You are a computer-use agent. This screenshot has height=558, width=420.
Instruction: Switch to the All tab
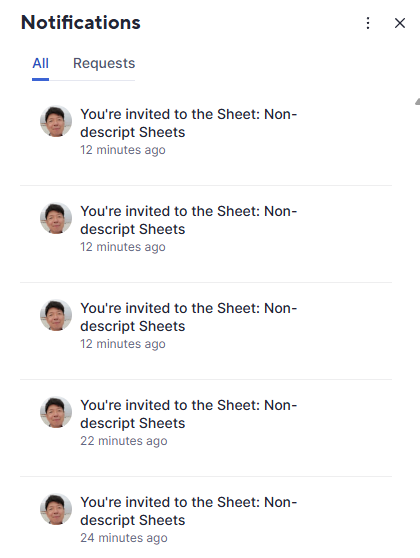(x=41, y=63)
